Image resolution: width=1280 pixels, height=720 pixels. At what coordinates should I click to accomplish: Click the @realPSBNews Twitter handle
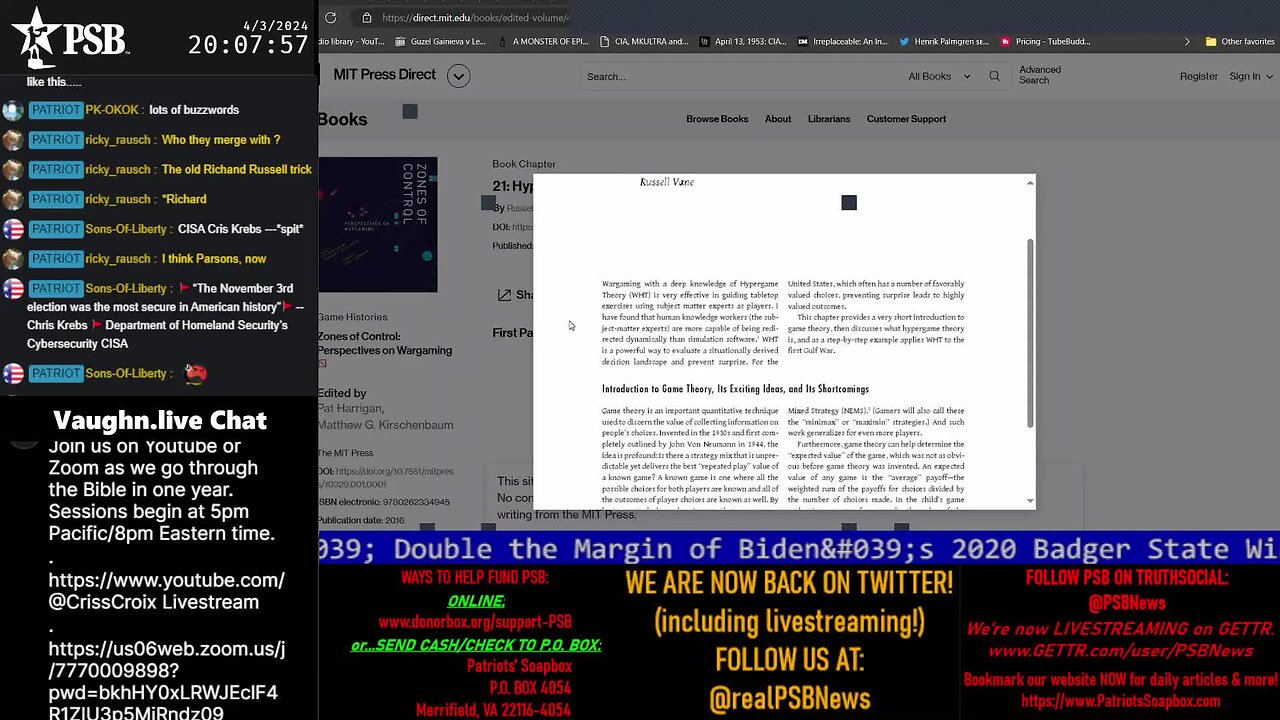[x=789, y=698]
